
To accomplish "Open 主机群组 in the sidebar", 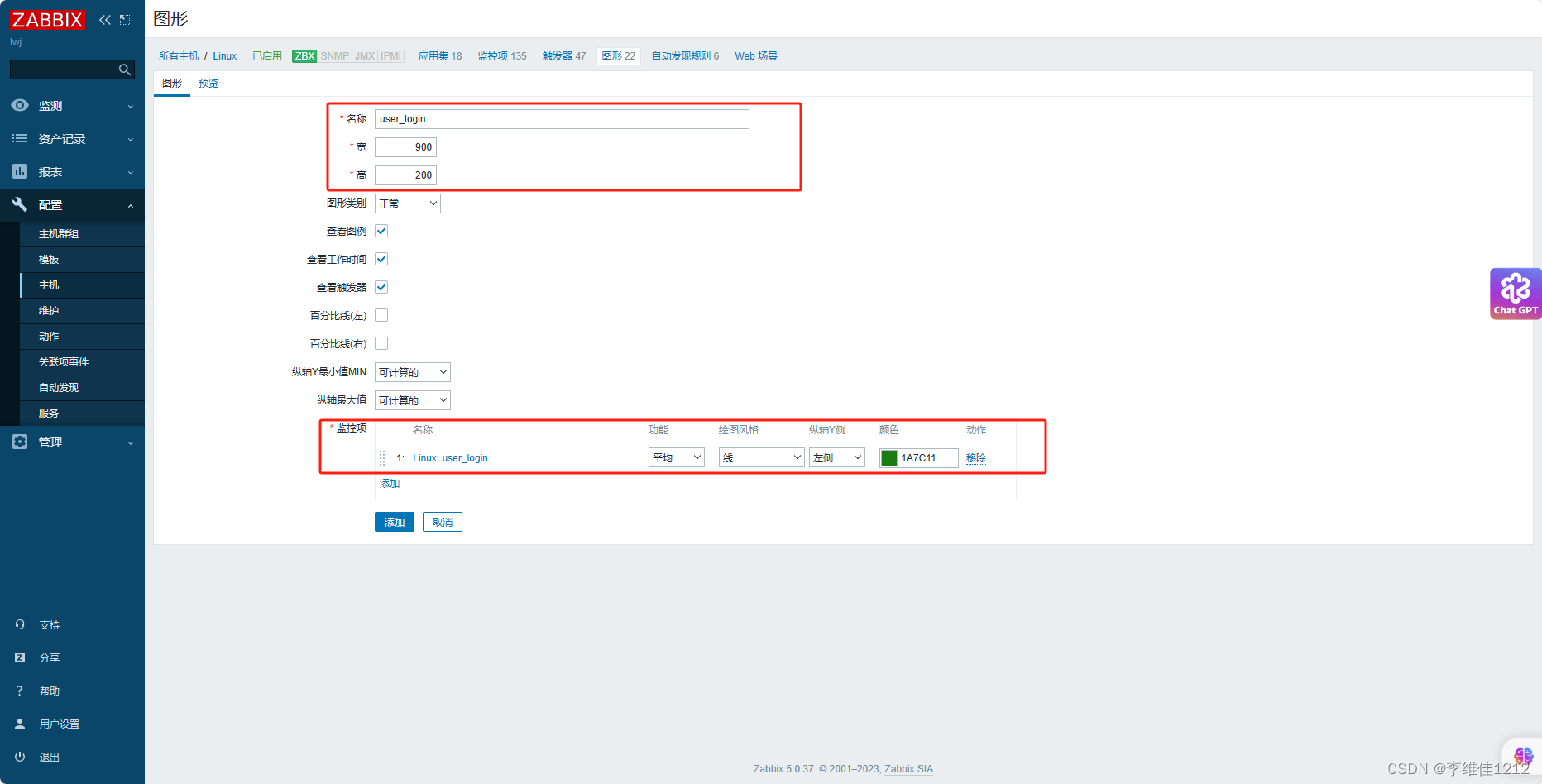I will (x=59, y=234).
